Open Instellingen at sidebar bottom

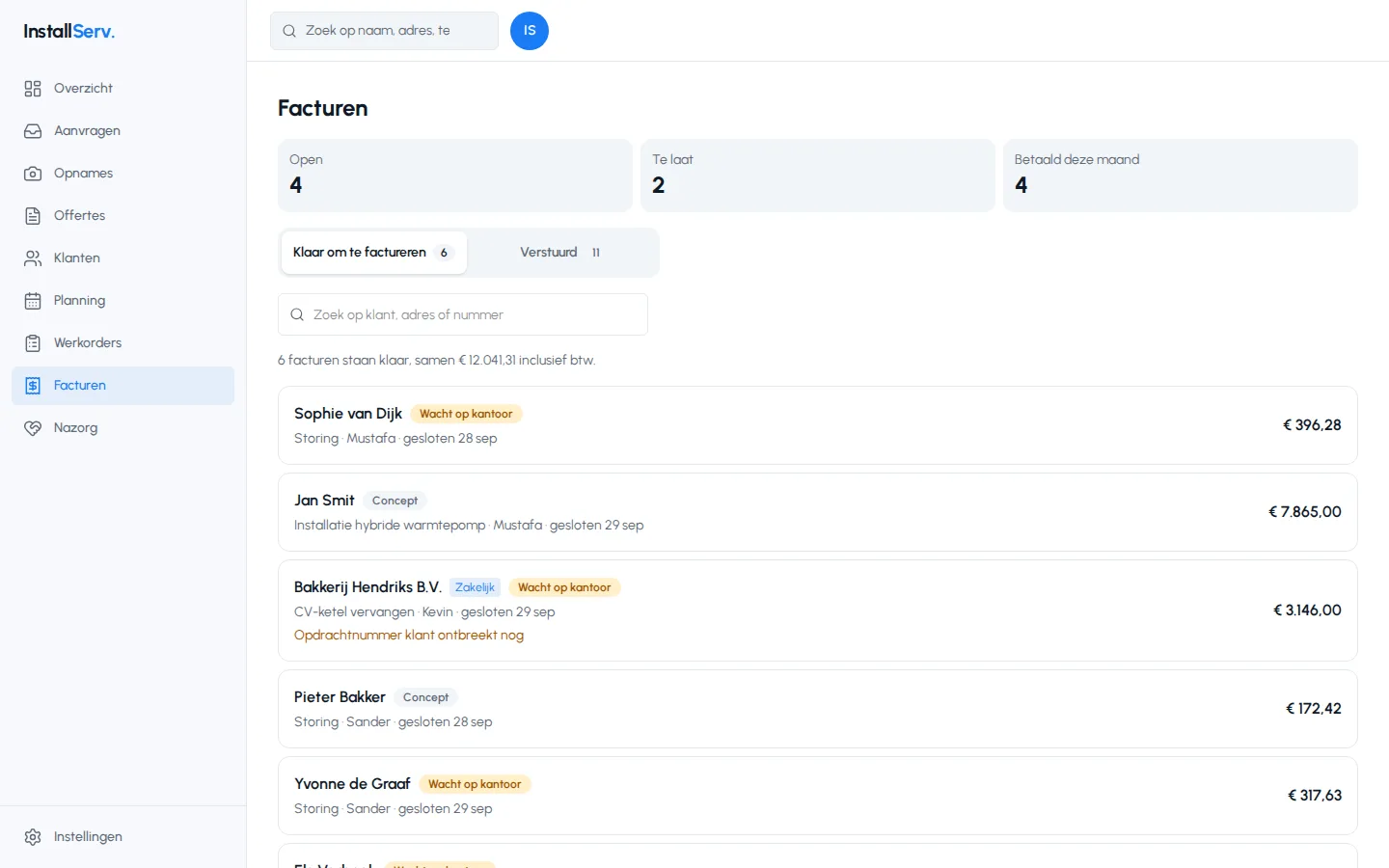(123, 837)
